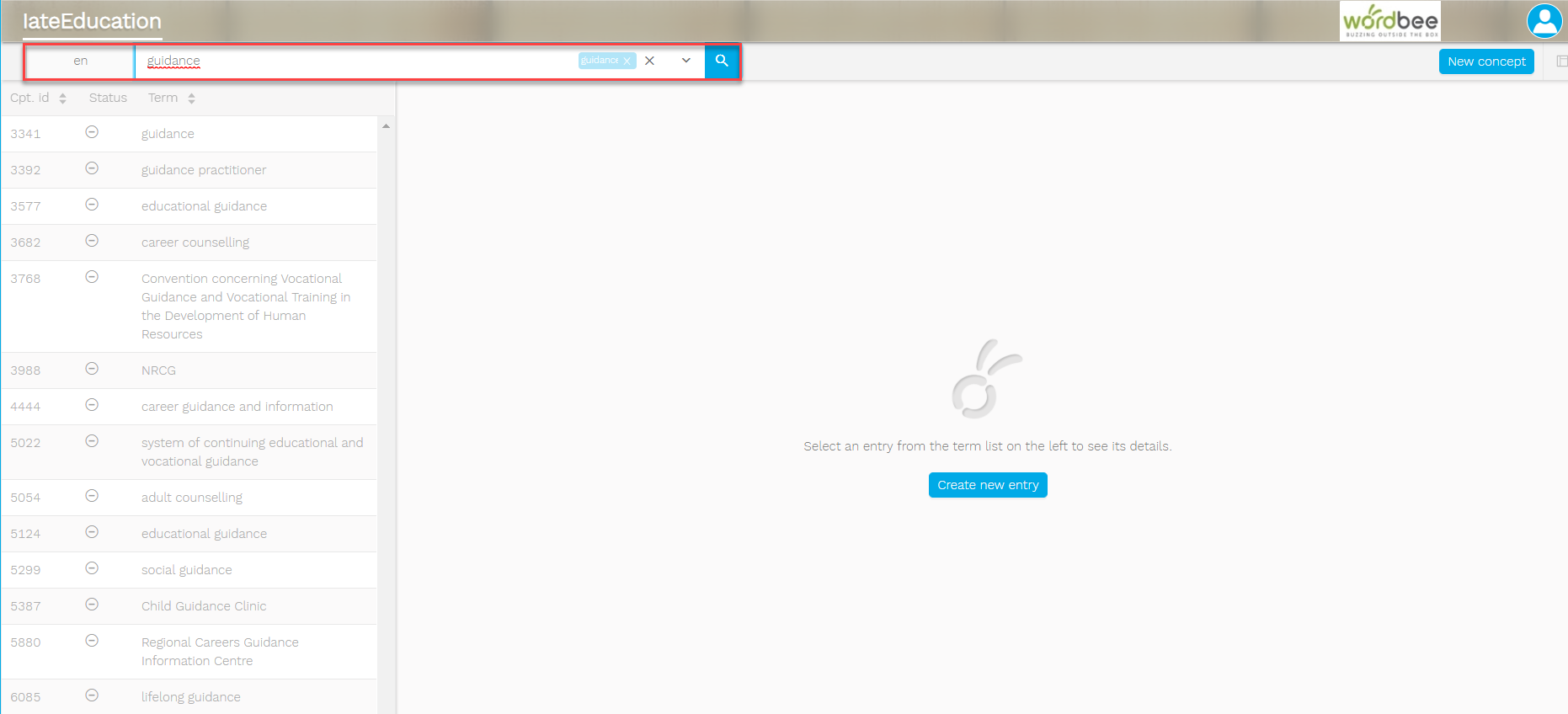Click the Create new entry button

tap(987, 485)
